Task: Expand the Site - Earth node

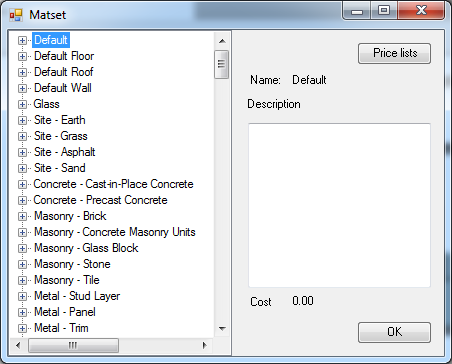Action: click(x=22, y=120)
